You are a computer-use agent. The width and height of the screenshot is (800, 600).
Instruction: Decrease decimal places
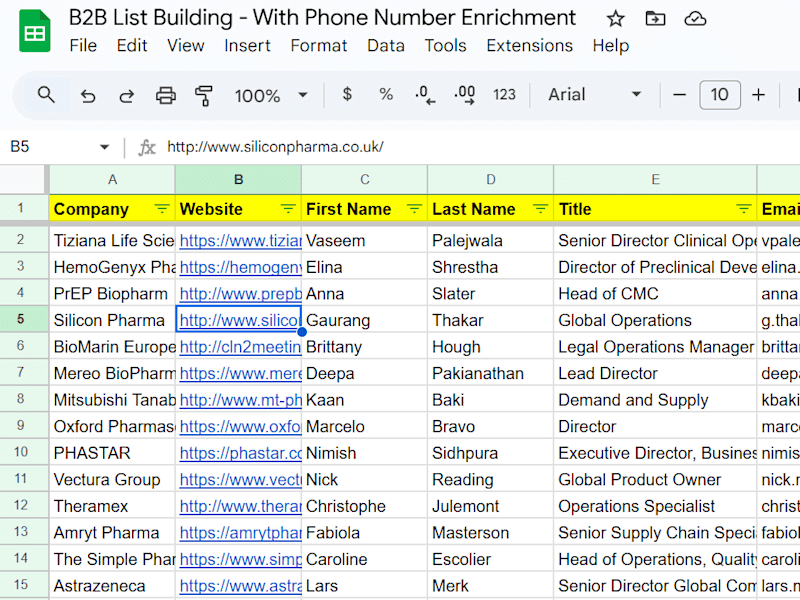(x=425, y=95)
